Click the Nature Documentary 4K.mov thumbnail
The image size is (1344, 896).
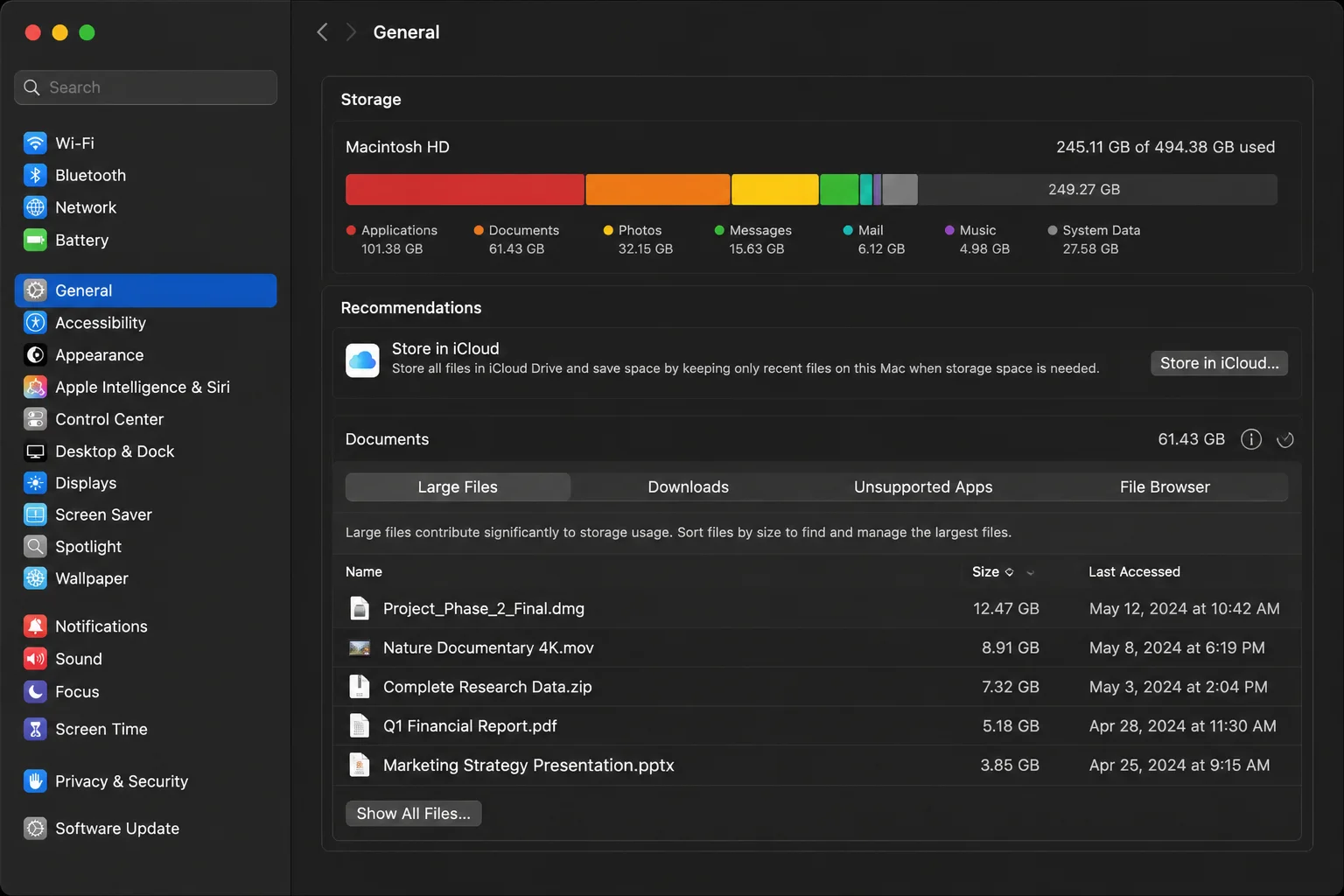click(360, 648)
